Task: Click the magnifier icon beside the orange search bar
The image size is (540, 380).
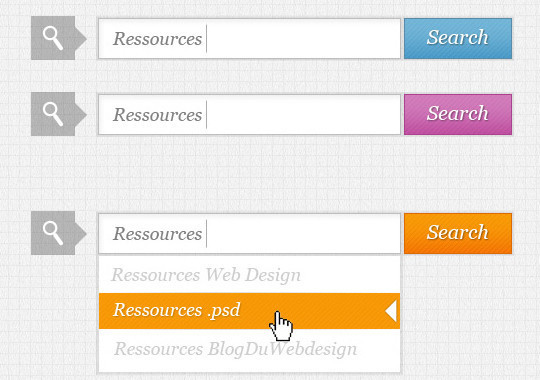Action: pyautogui.click(x=53, y=233)
